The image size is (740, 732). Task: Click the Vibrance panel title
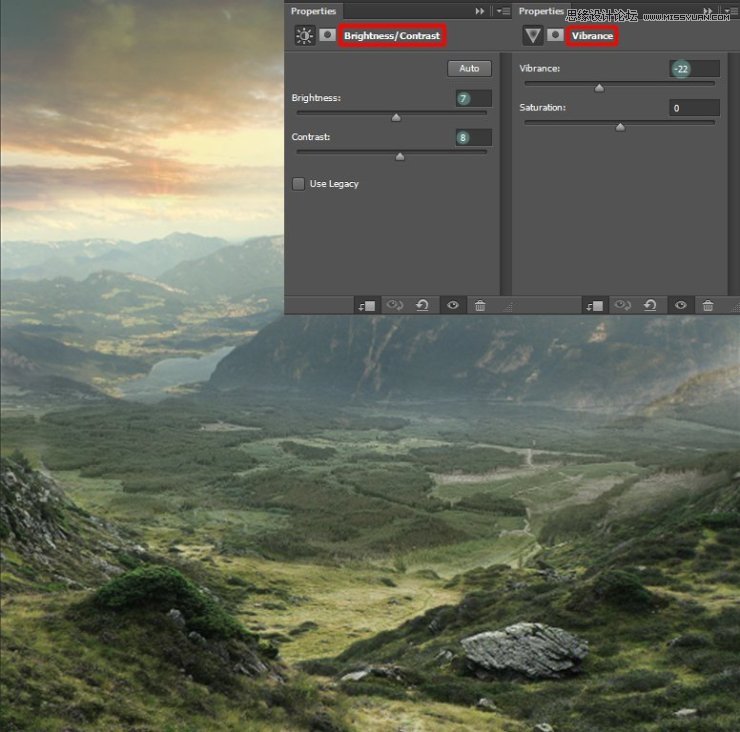tap(592, 35)
